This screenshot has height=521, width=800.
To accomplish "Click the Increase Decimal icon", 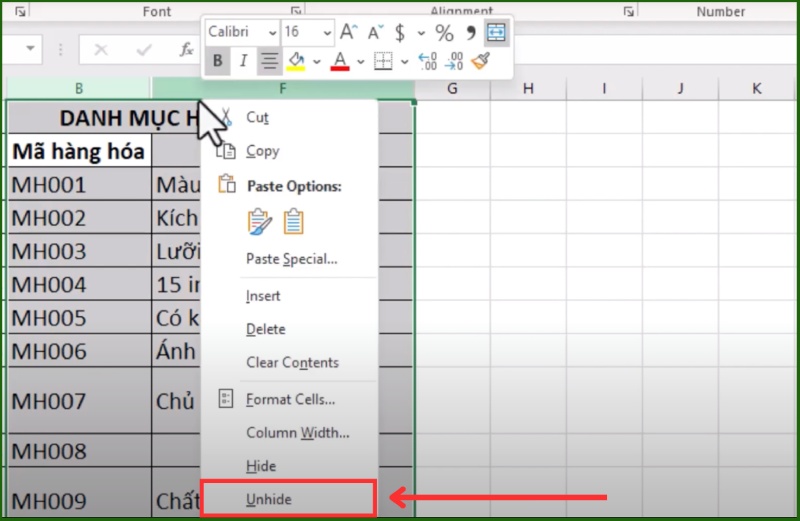I will click(427, 62).
